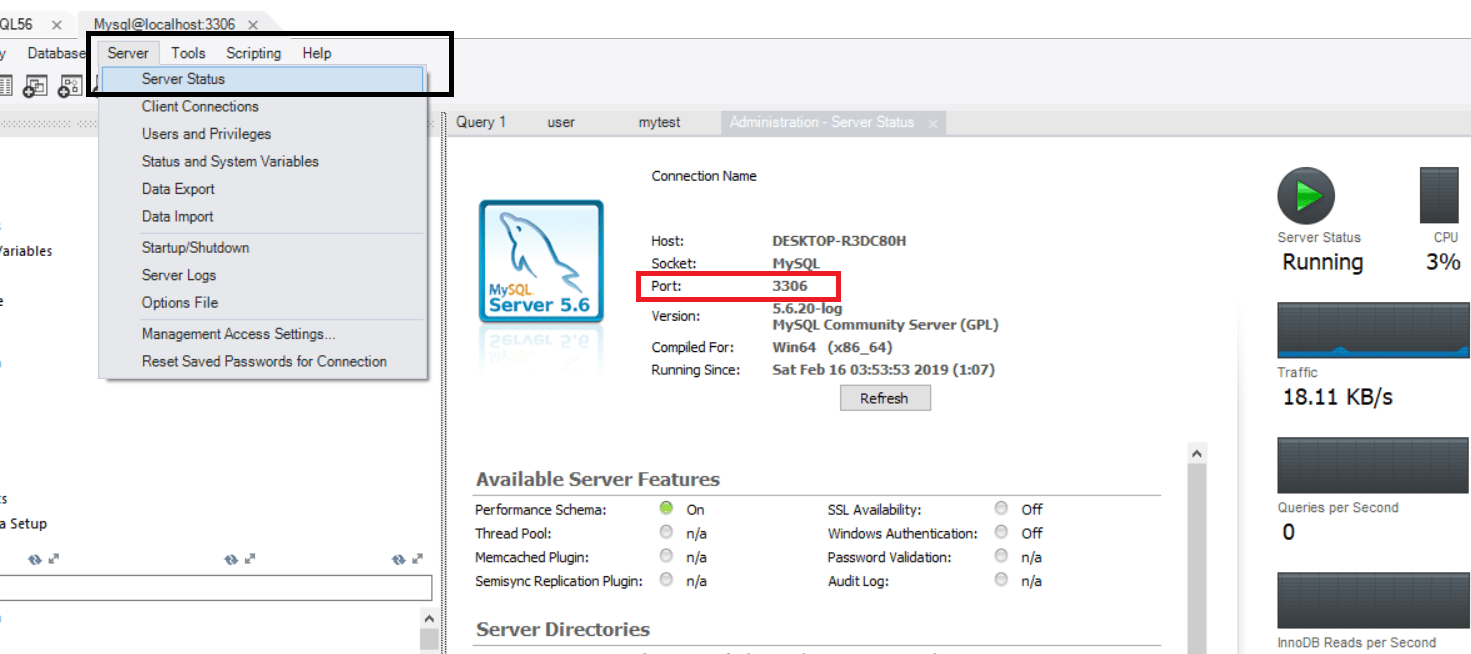Switch to Mysql@localhost:3306 connection tab
The height and width of the screenshot is (654, 1471).
click(x=164, y=24)
